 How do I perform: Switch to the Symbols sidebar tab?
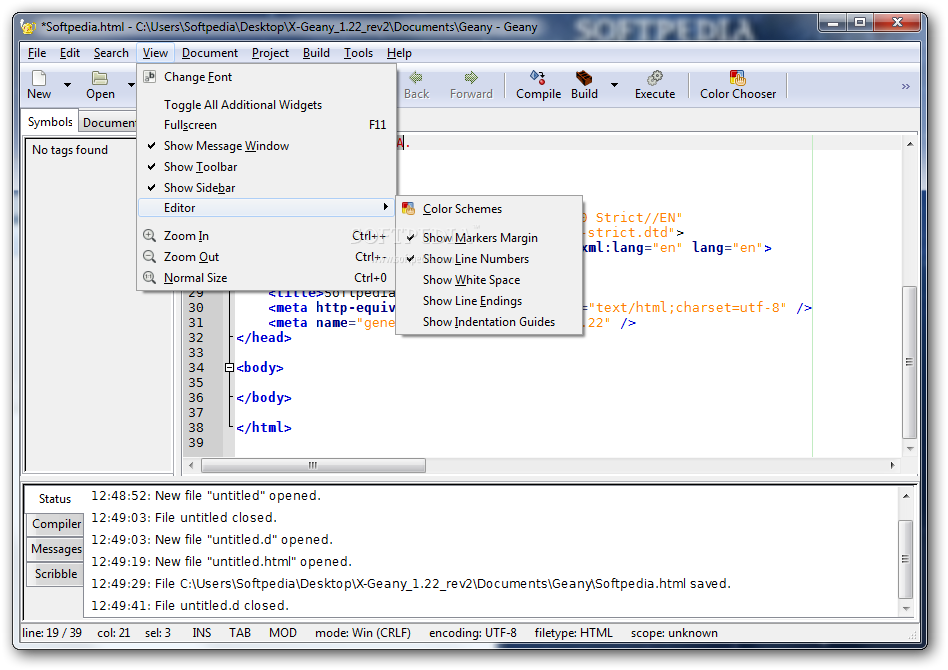tap(50, 122)
